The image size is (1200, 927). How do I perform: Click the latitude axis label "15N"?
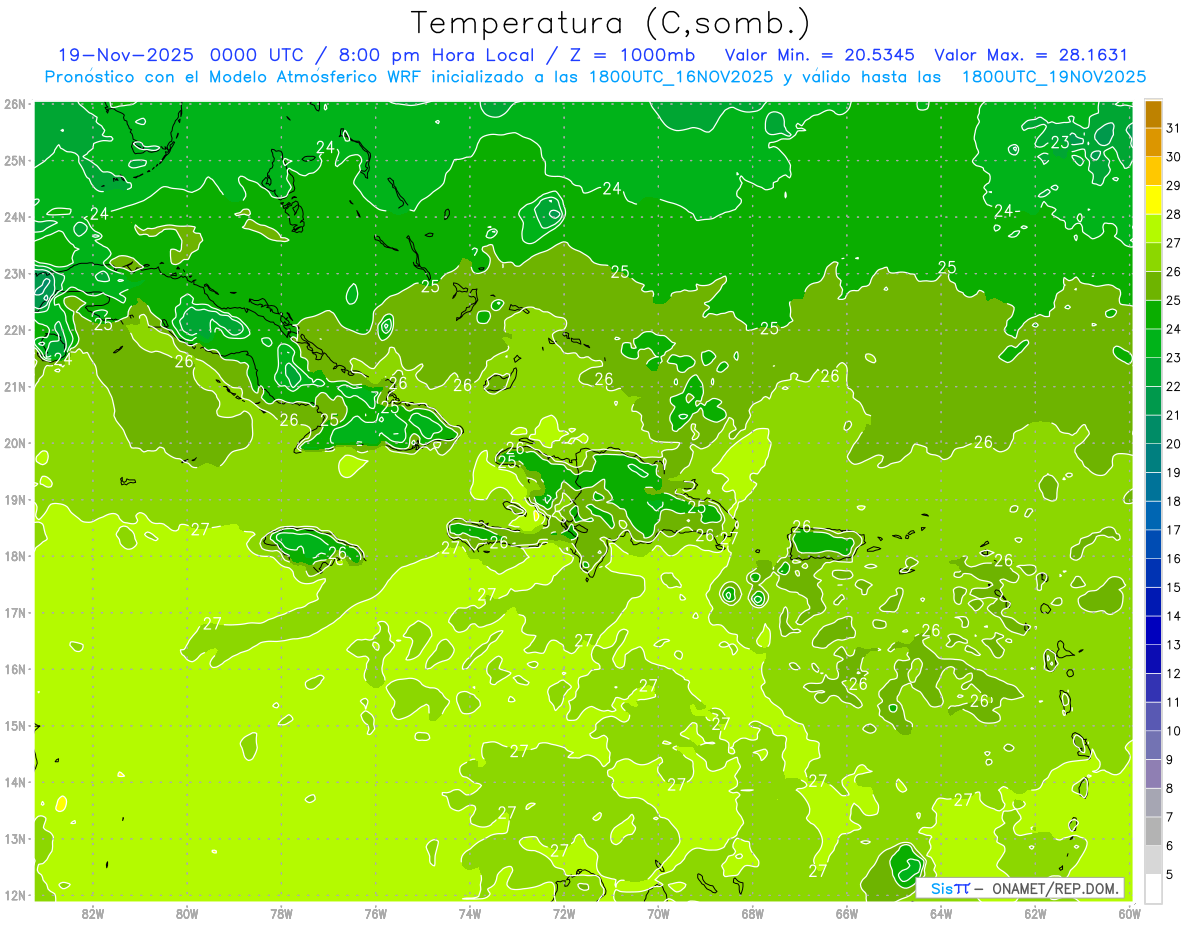pos(14,726)
